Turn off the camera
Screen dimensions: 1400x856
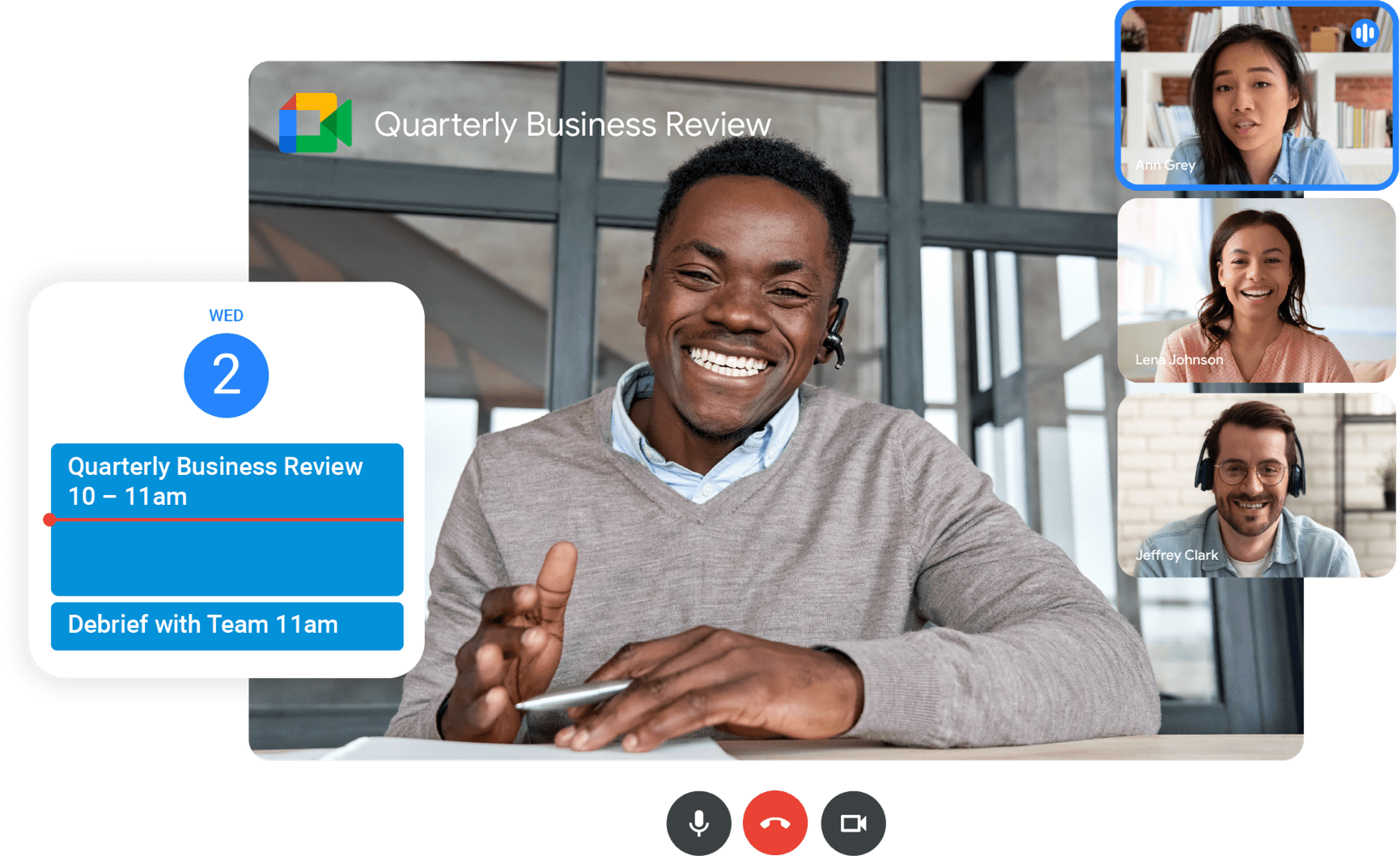(853, 823)
